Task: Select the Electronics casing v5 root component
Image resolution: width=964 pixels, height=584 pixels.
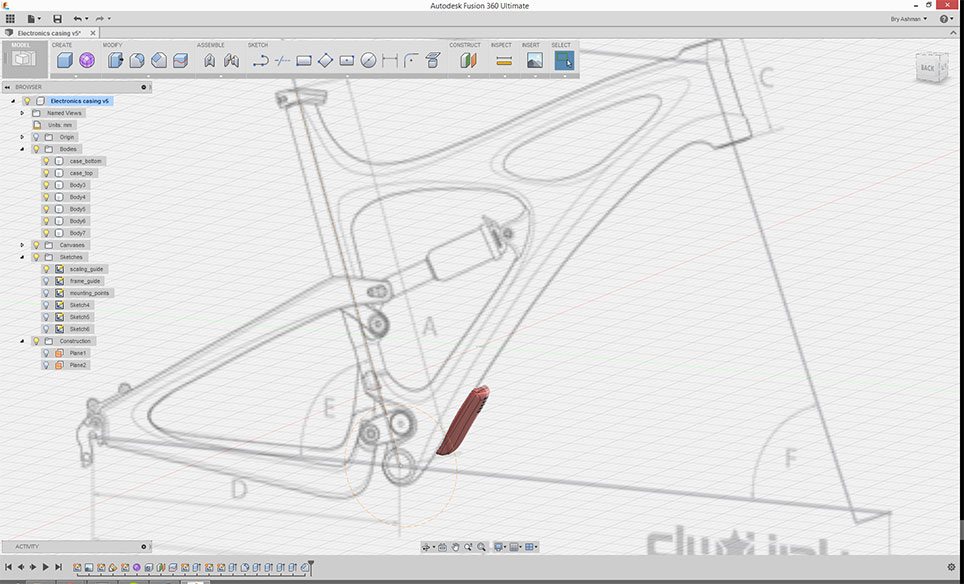Action: [80, 101]
